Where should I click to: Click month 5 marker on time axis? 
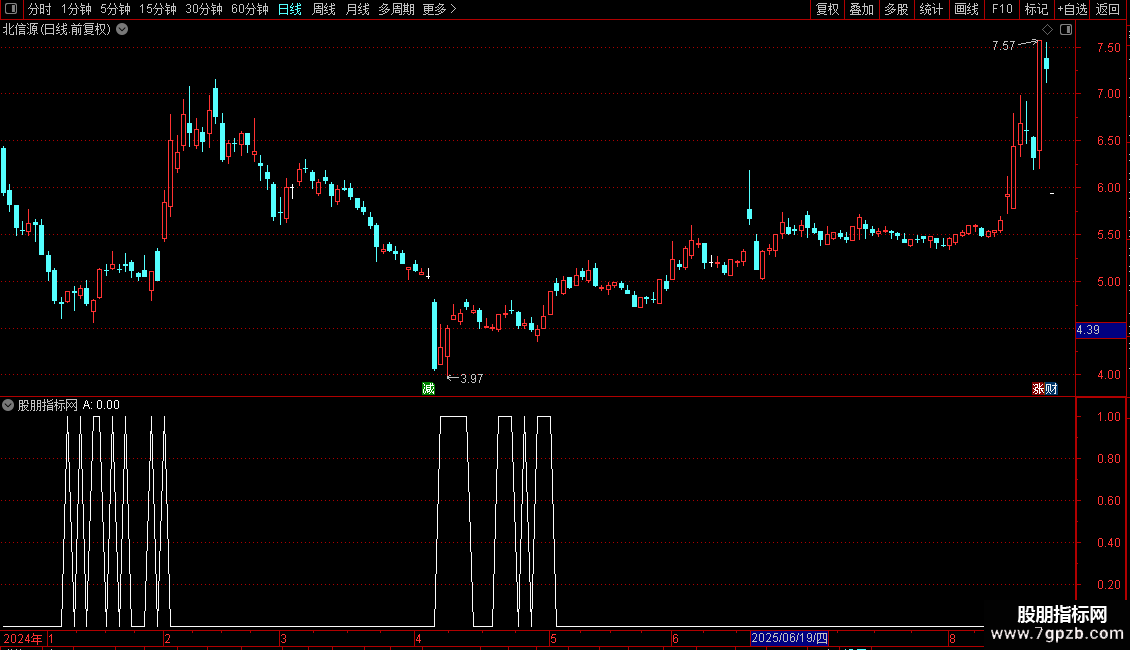point(553,638)
